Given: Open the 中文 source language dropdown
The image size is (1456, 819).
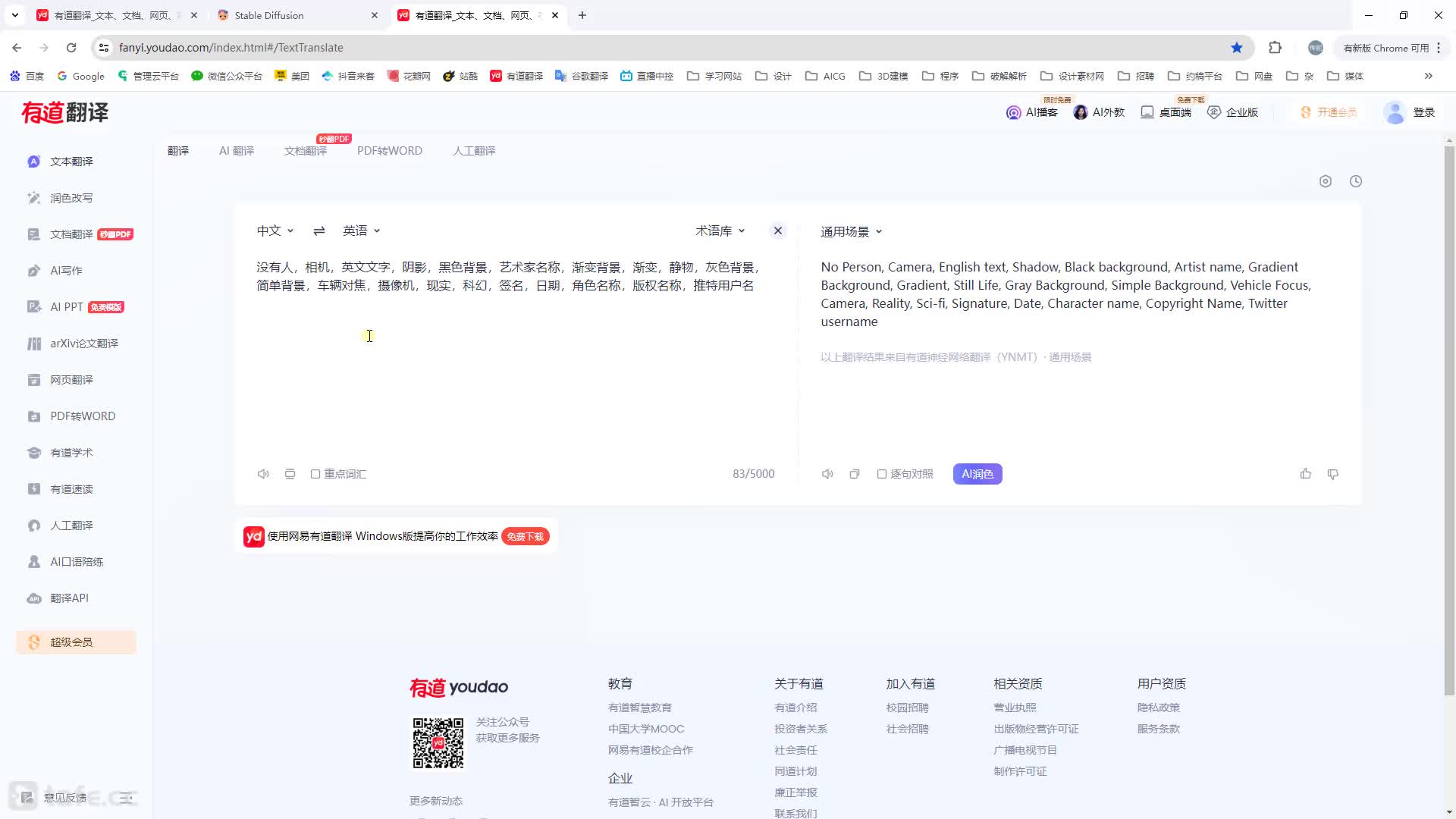Looking at the screenshot, I should tap(275, 231).
